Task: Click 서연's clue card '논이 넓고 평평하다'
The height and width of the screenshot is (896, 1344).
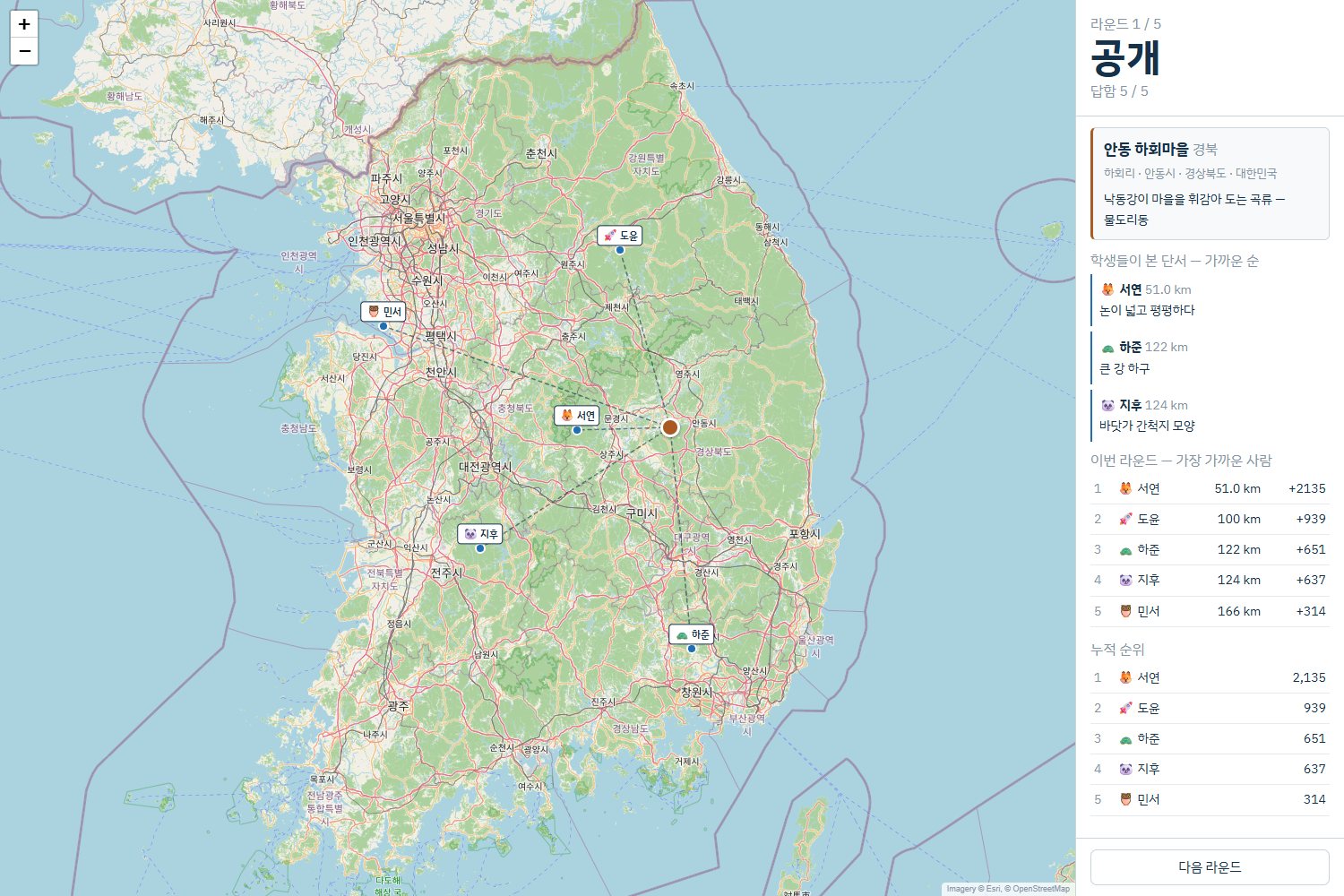Action: coord(1210,300)
